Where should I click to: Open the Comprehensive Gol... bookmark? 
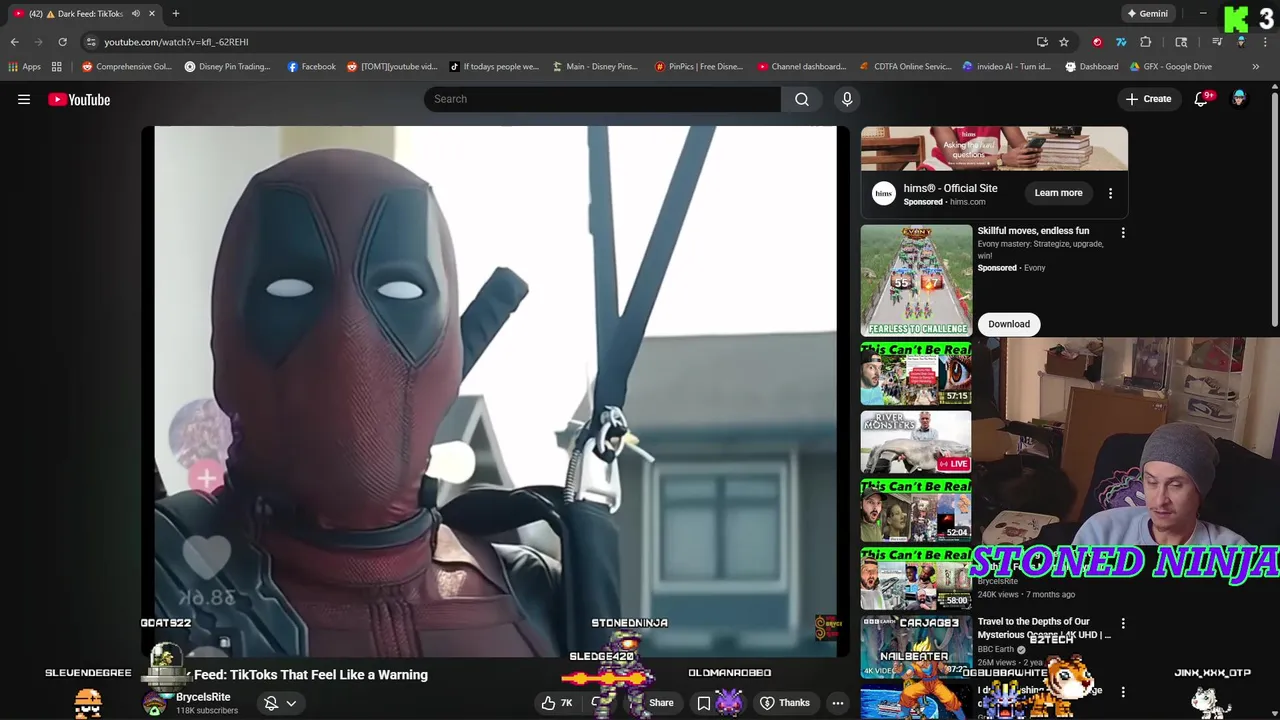pos(127,67)
